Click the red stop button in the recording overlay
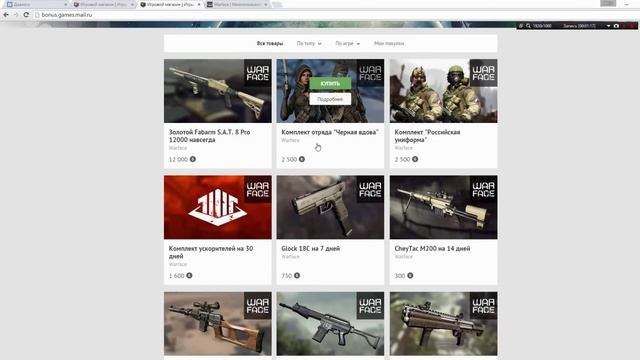The image size is (640, 360). pyautogui.click(x=631, y=26)
